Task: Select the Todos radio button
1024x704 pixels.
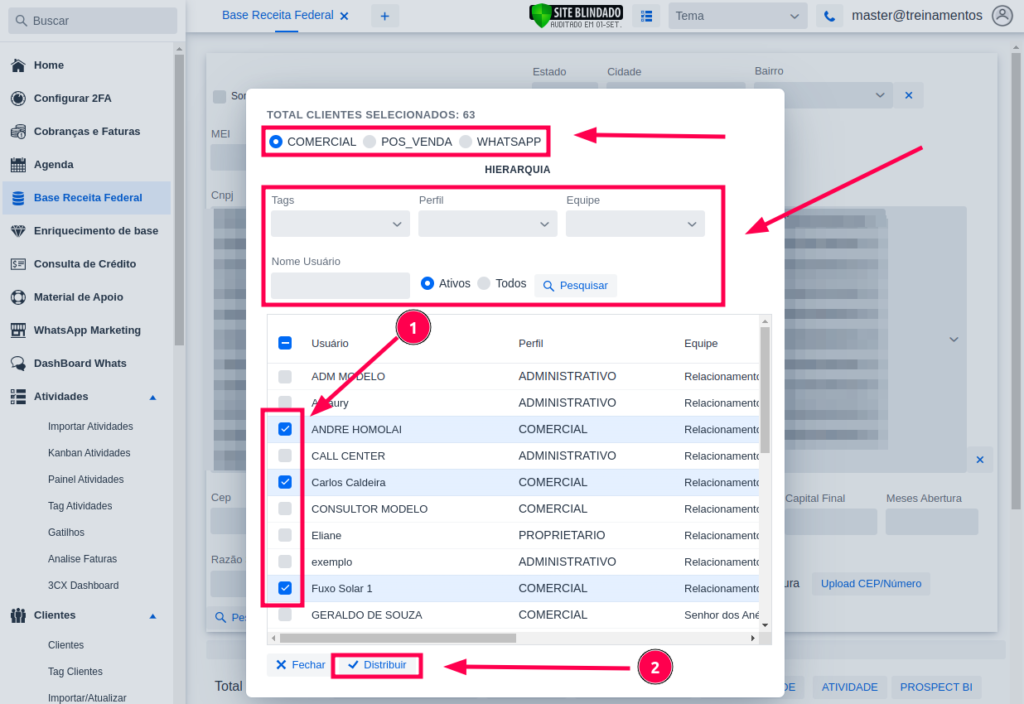Action: coord(484,284)
